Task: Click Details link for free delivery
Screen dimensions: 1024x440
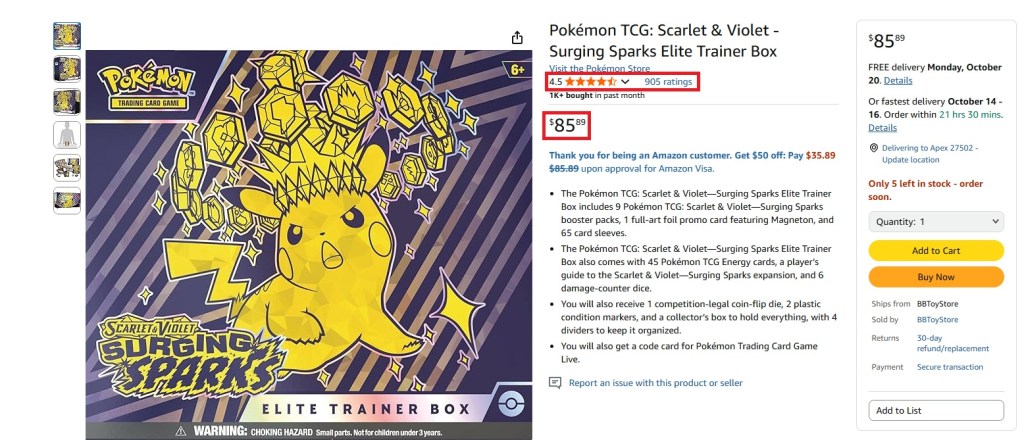Action: [x=897, y=80]
